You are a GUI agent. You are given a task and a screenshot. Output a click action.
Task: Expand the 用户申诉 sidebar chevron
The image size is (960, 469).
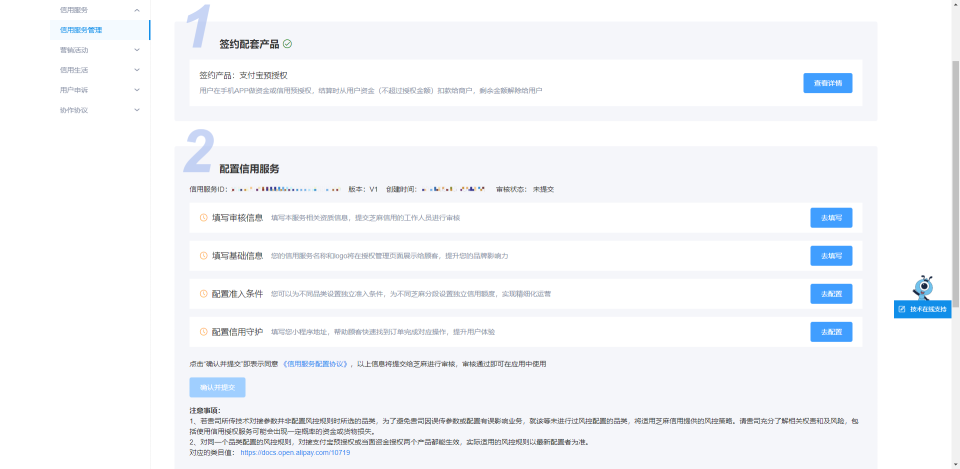(x=137, y=90)
